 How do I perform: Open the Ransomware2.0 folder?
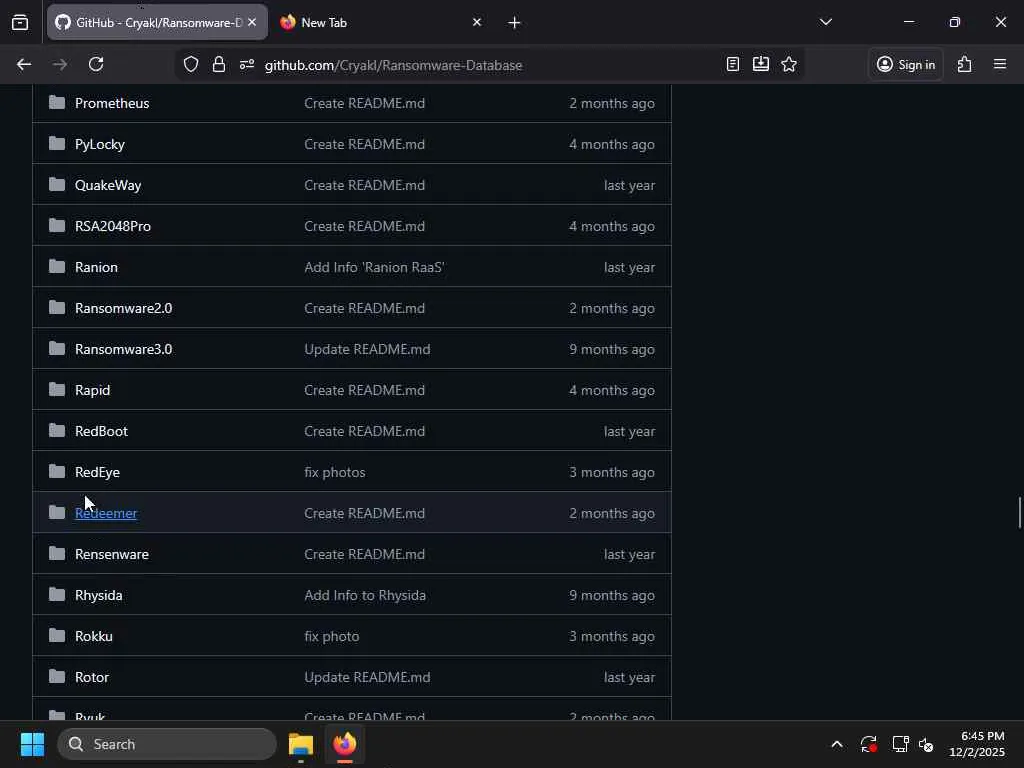click(123, 308)
